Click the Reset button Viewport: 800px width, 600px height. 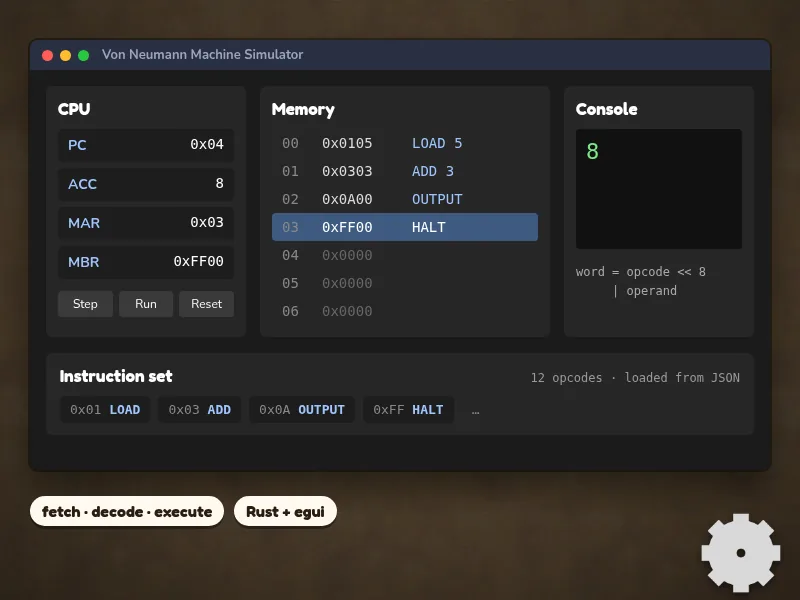(x=207, y=304)
